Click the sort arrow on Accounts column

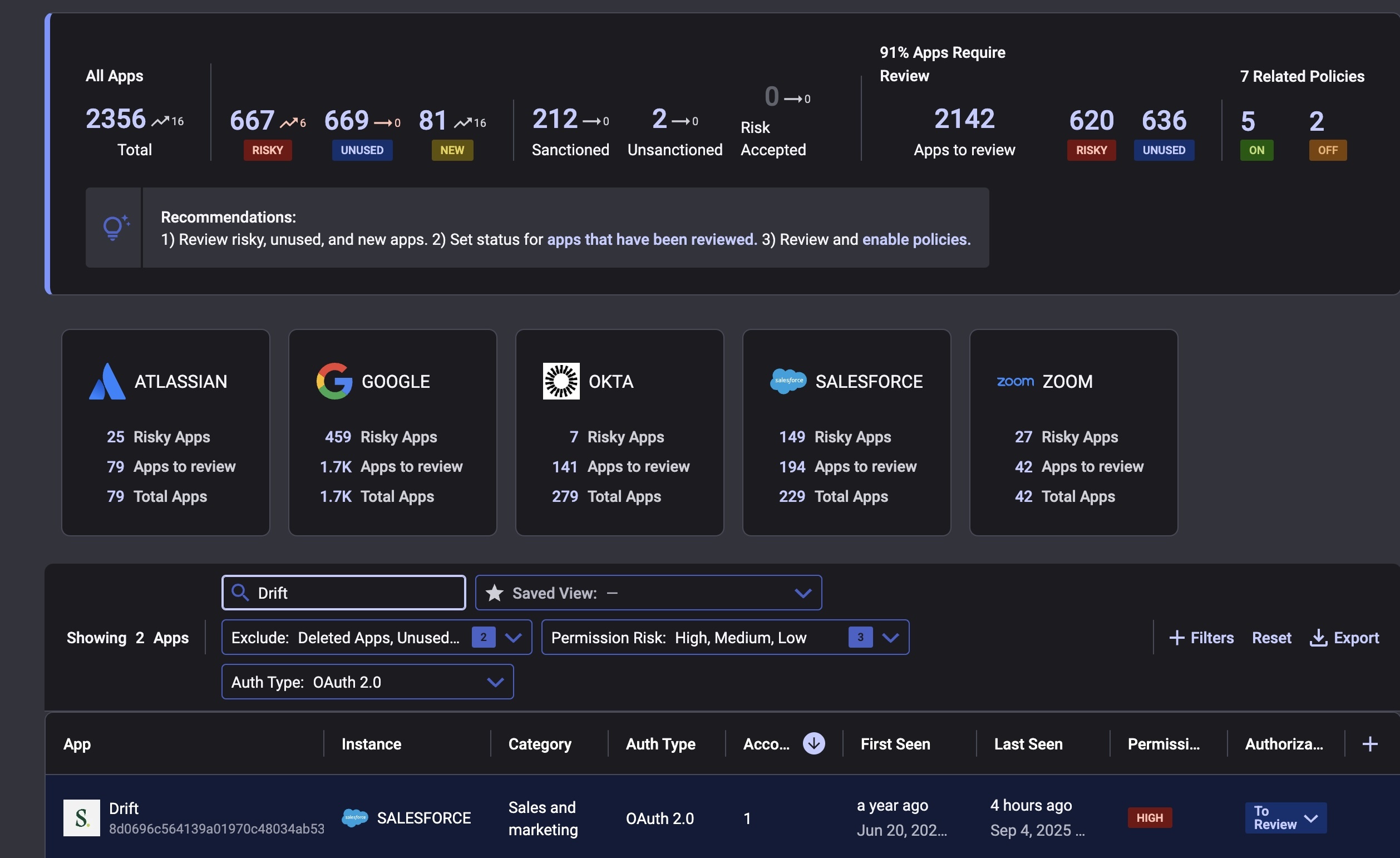pyautogui.click(x=814, y=743)
